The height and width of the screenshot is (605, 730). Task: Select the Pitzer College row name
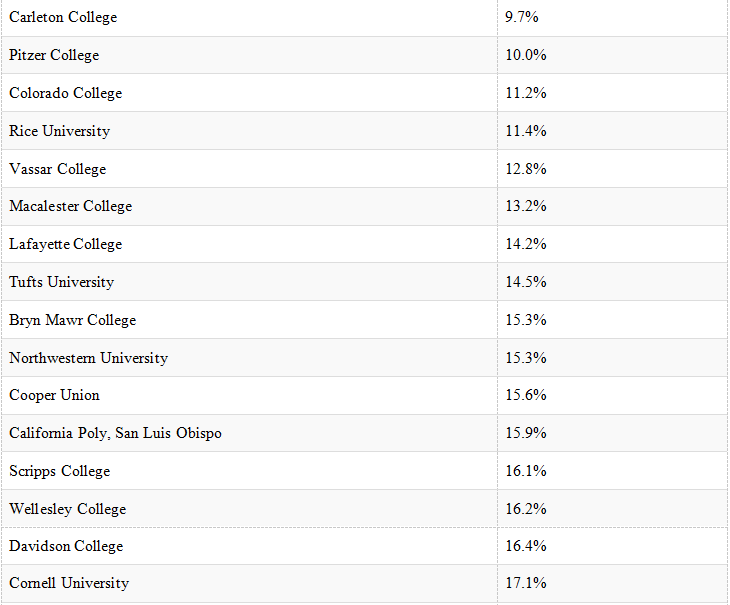click(54, 55)
